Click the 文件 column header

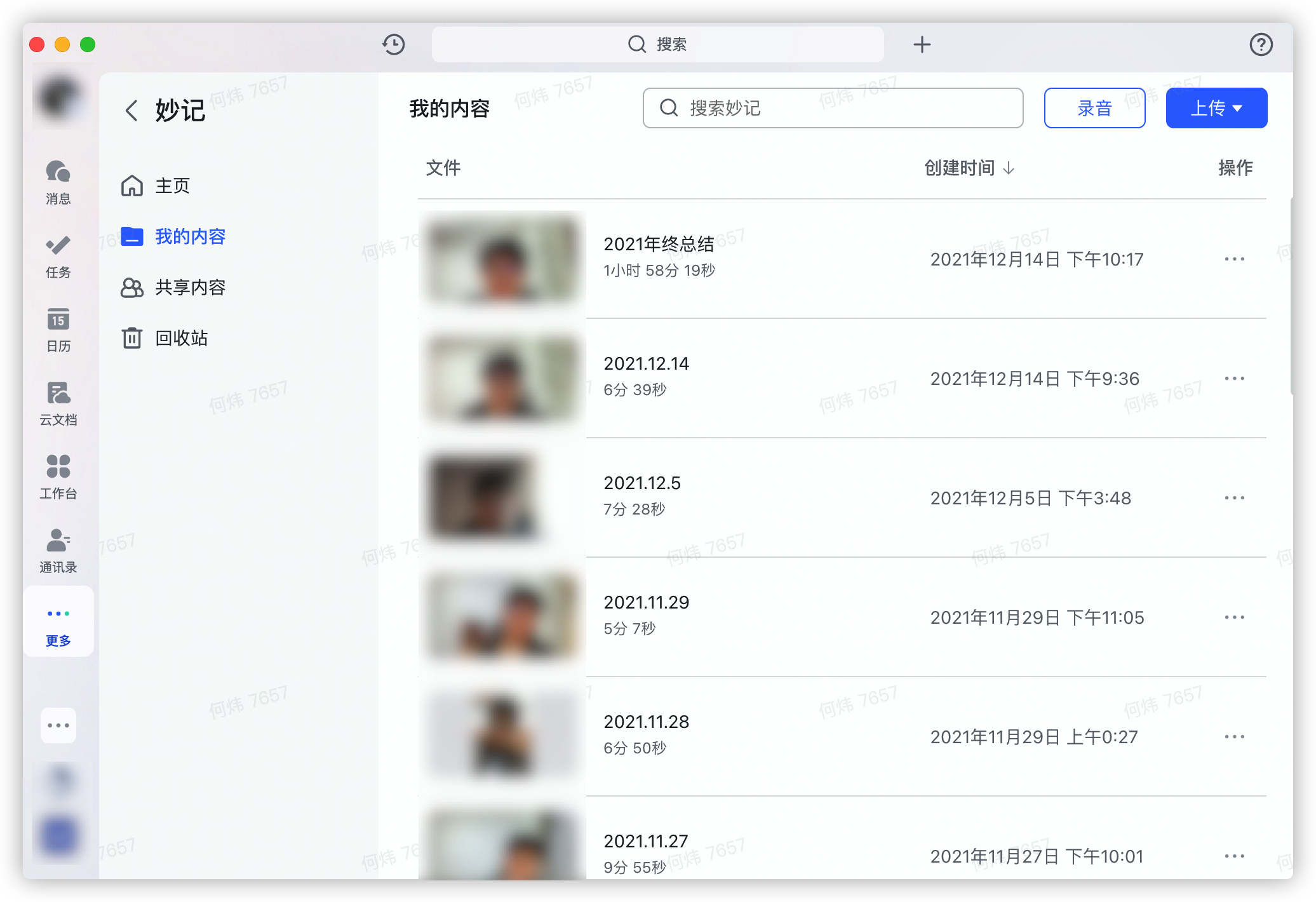[x=443, y=168]
